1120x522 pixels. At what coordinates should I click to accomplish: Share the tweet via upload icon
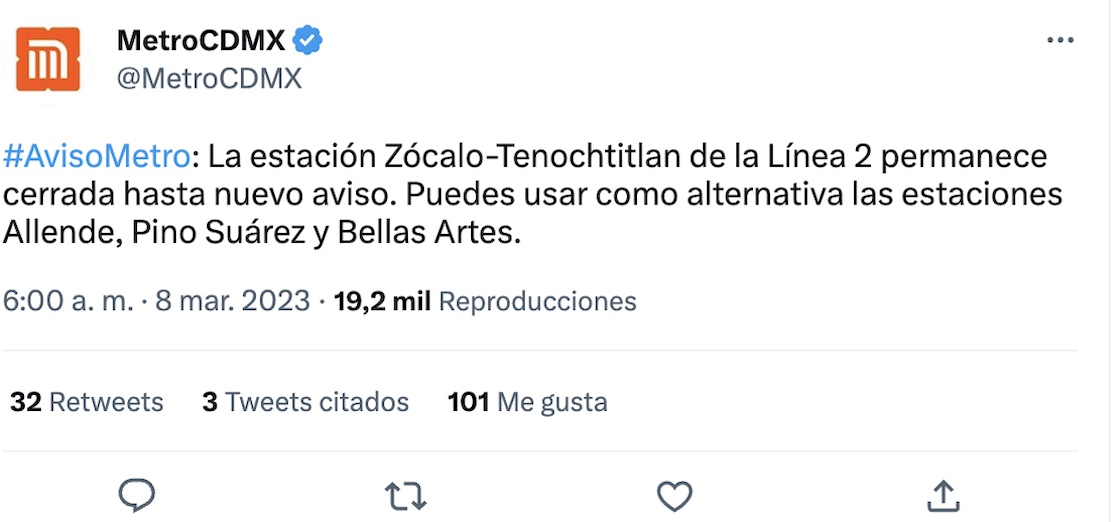pyautogui.click(x=943, y=494)
